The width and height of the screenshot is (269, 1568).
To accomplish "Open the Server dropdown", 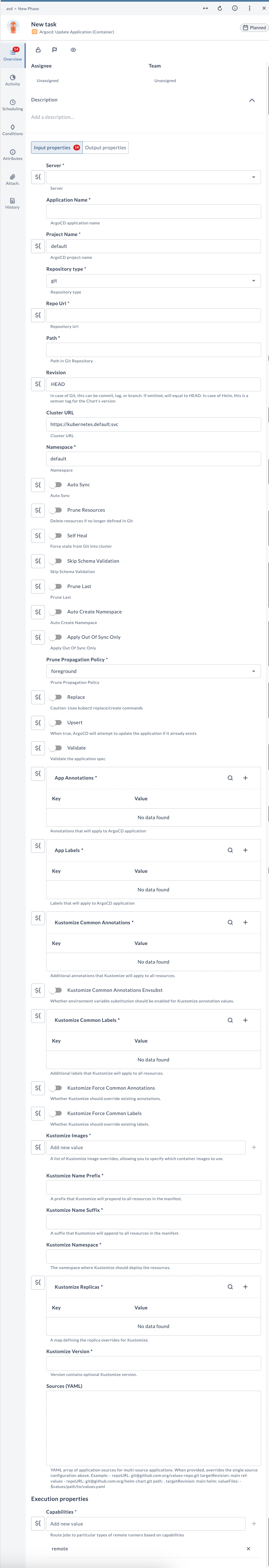I will [x=154, y=177].
